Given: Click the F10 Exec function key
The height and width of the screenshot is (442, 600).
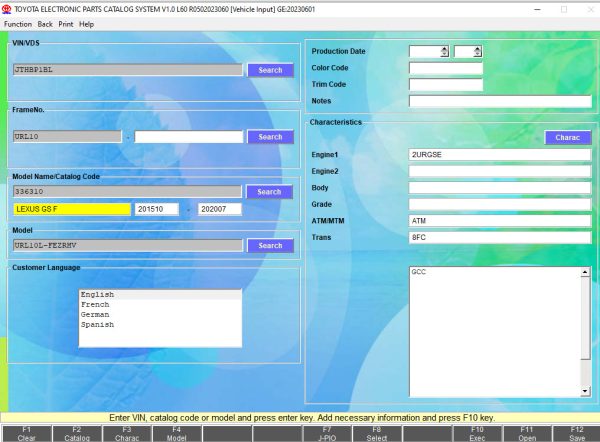Looking at the screenshot, I should (477, 434).
